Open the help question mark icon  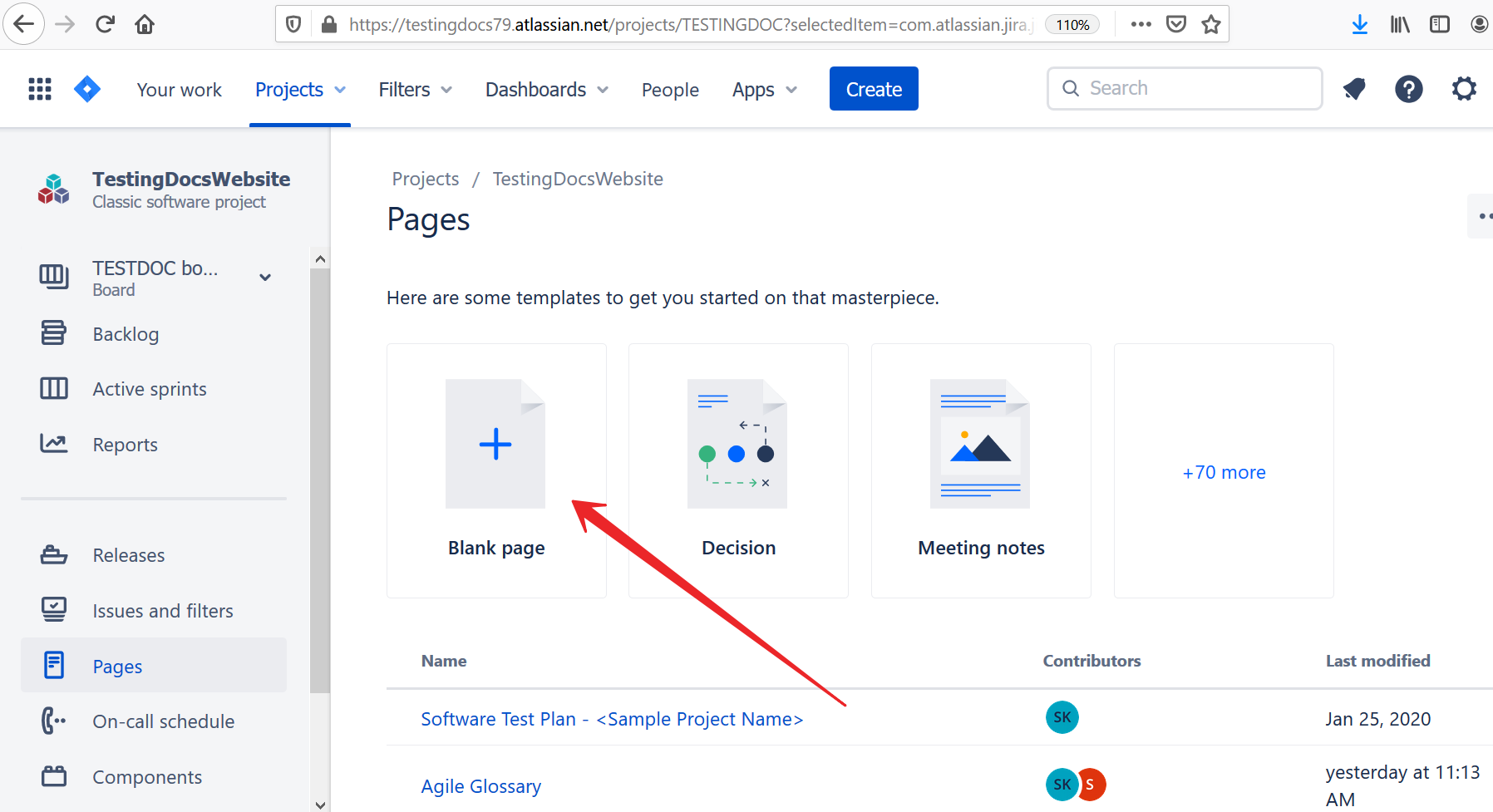click(x=1408, y=89)
